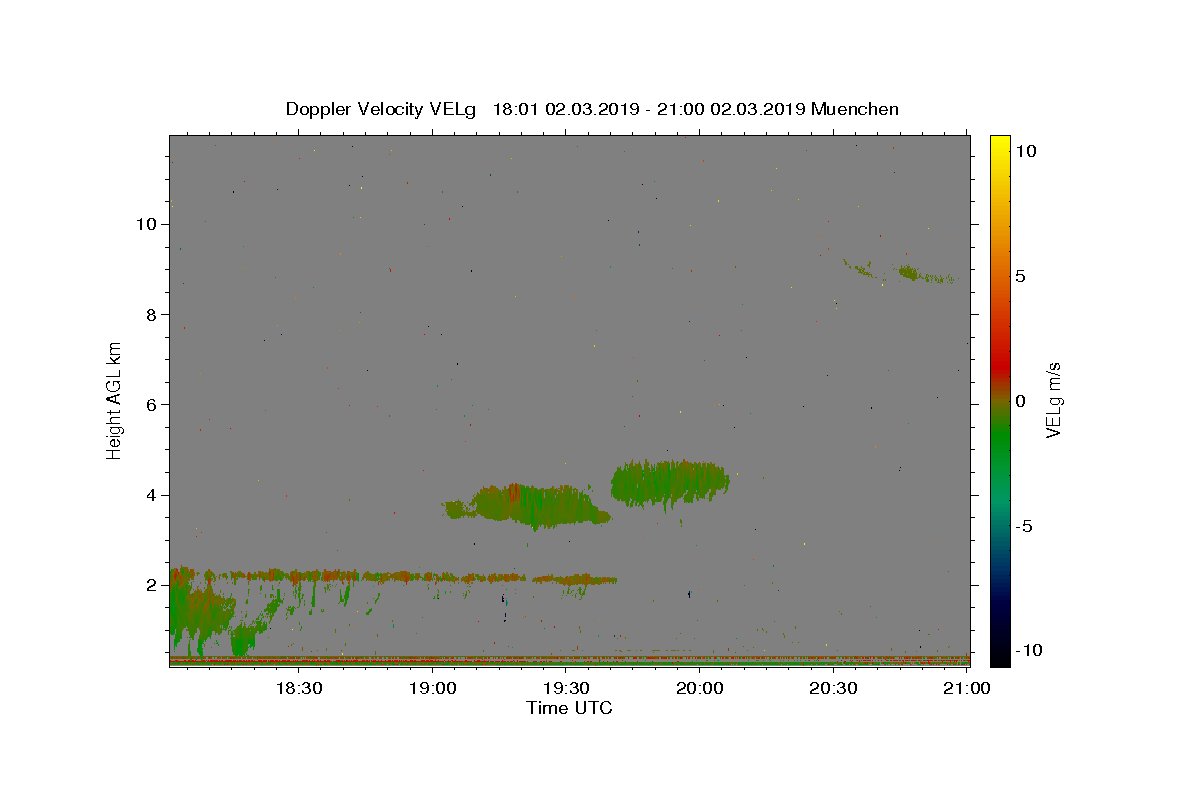Click the 'Time UTC' axis label
The image size is (1200, 800).
[x=569, y=708]
